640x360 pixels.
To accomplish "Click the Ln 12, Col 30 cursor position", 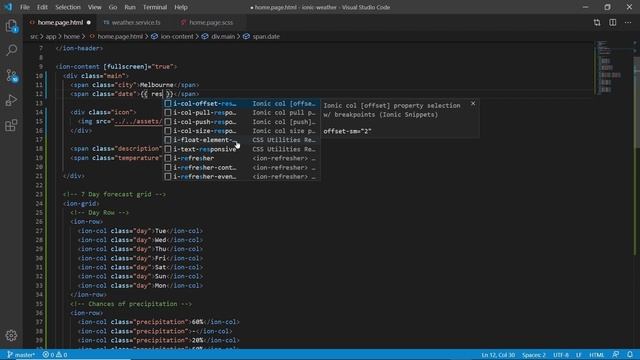I will pyautogui.click(x=498, y=355).
